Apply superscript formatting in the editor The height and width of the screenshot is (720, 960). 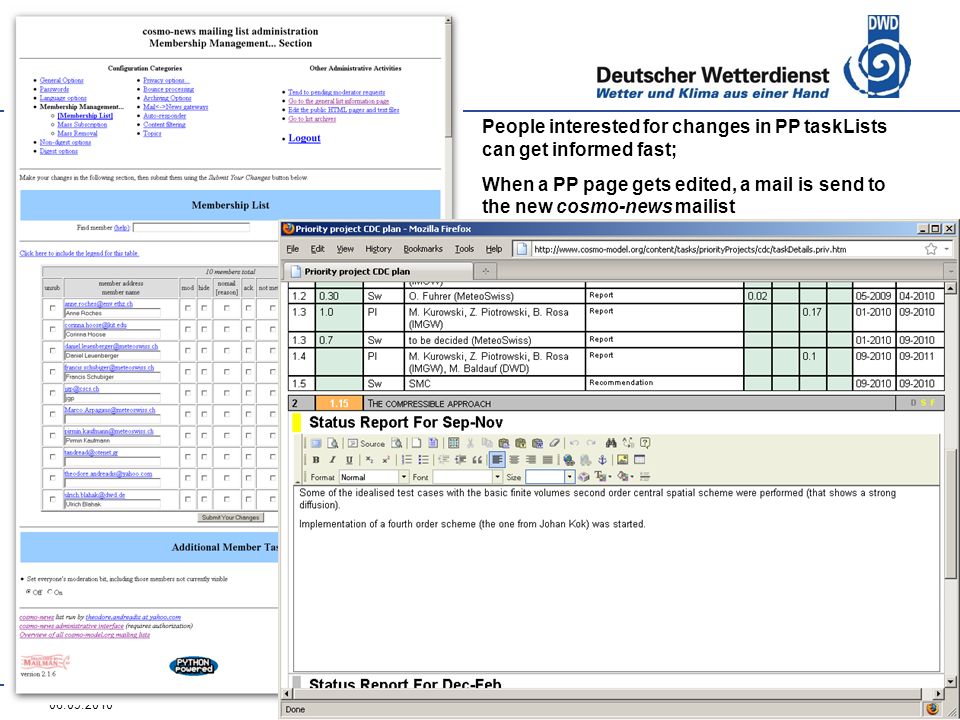pos(386,460)
